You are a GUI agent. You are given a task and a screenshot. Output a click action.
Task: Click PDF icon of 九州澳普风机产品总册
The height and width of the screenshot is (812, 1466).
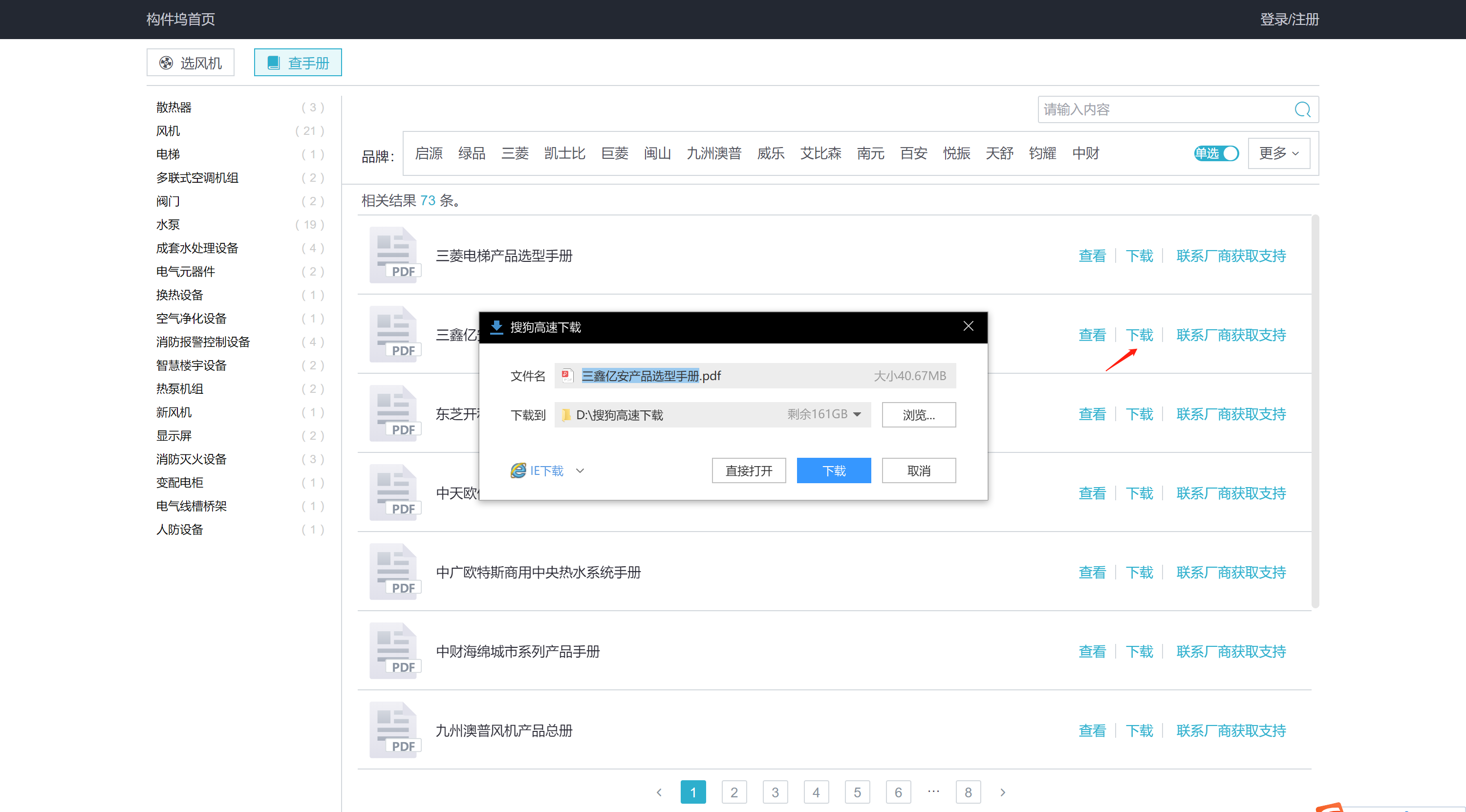point(395,729)
